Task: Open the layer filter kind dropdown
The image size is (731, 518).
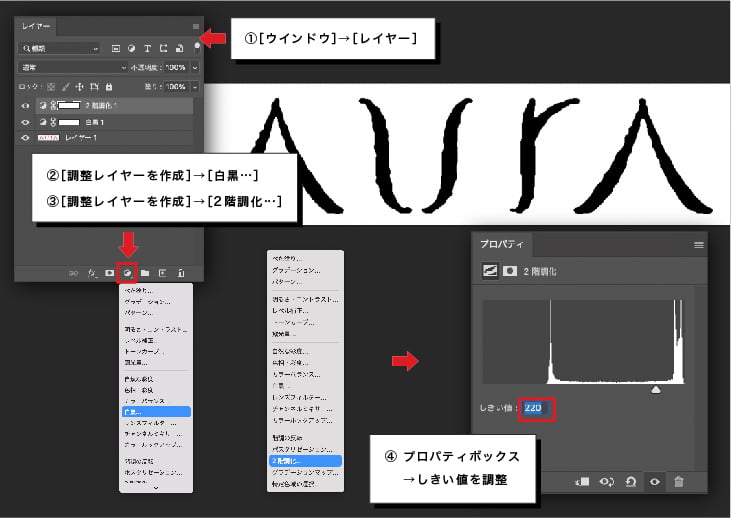Action: (x=58, y=47)
